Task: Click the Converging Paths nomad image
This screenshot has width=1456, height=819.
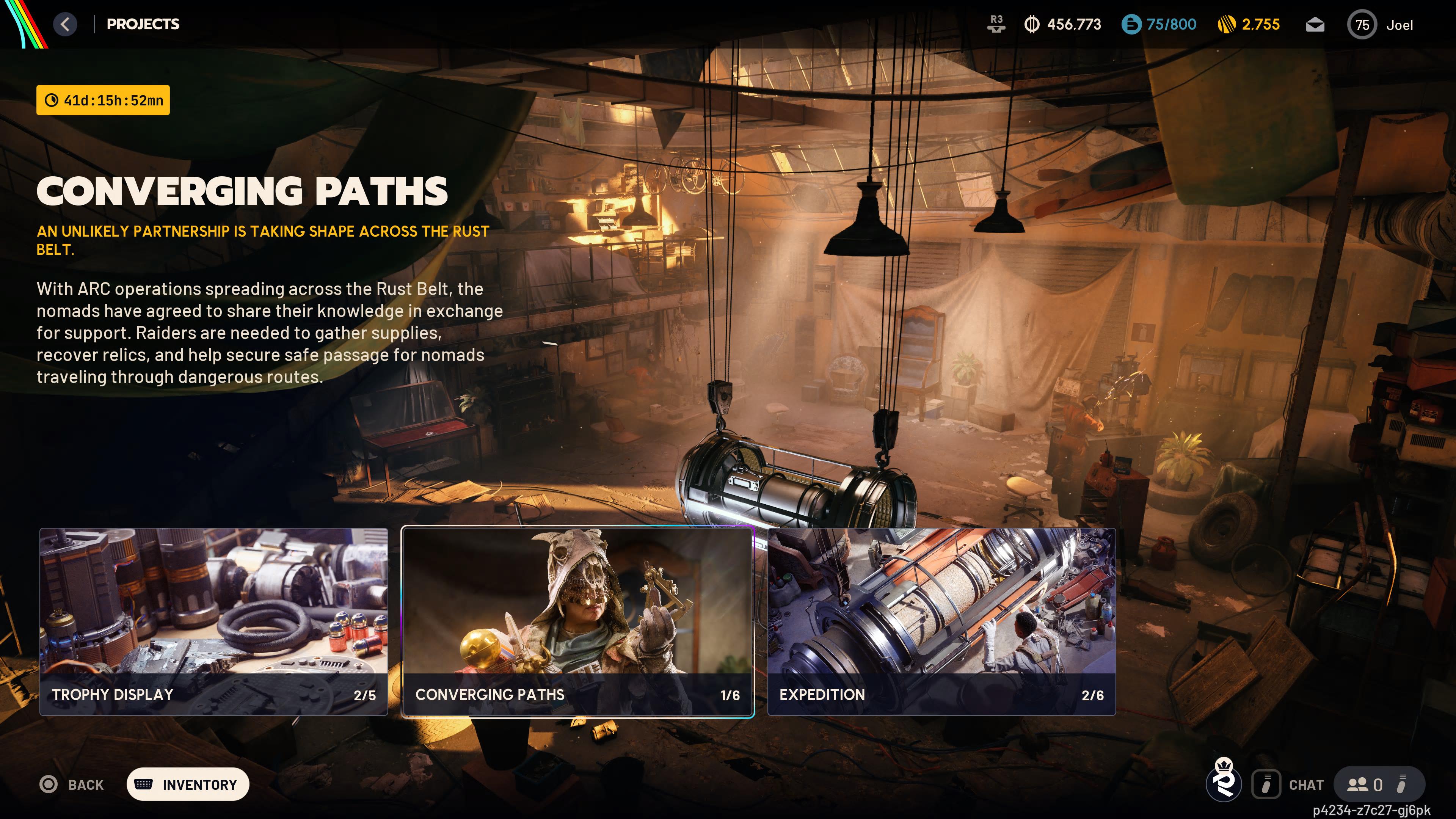Action: tap(577, 601)
